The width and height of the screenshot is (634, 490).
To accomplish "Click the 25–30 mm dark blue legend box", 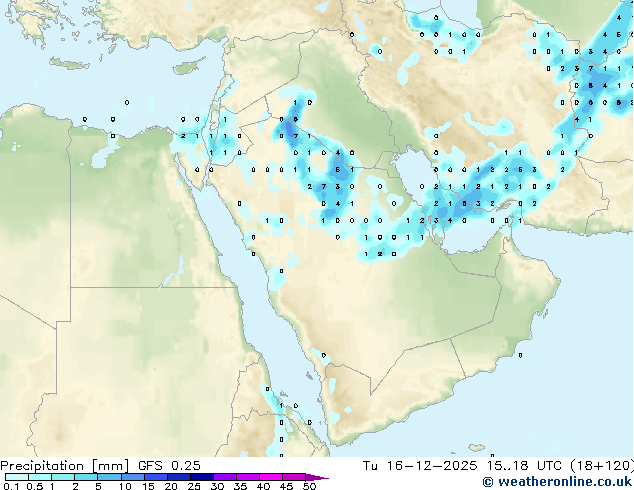I will coord(201,477).
